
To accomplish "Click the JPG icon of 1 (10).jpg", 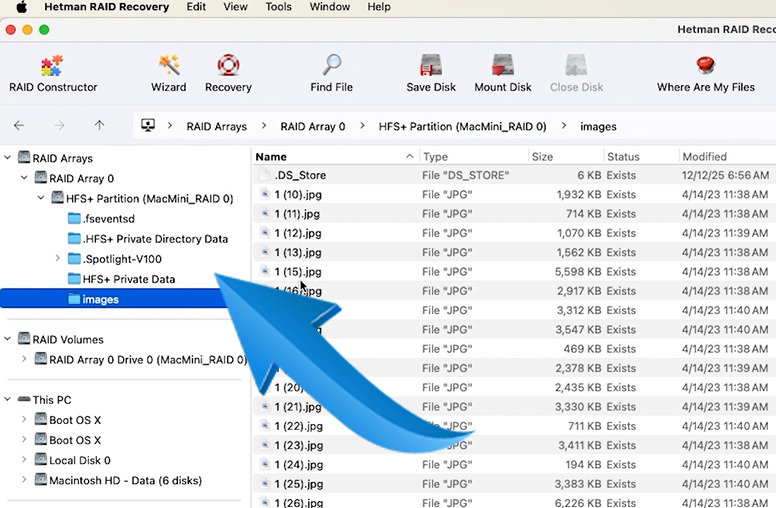I will point(265,194).
